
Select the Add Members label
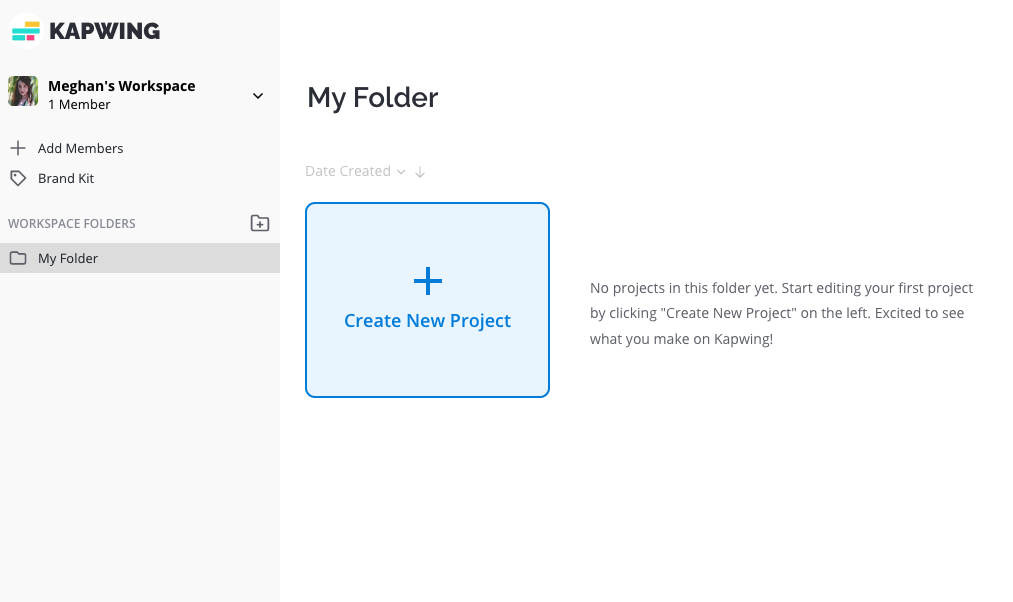(x=80, y=148)
